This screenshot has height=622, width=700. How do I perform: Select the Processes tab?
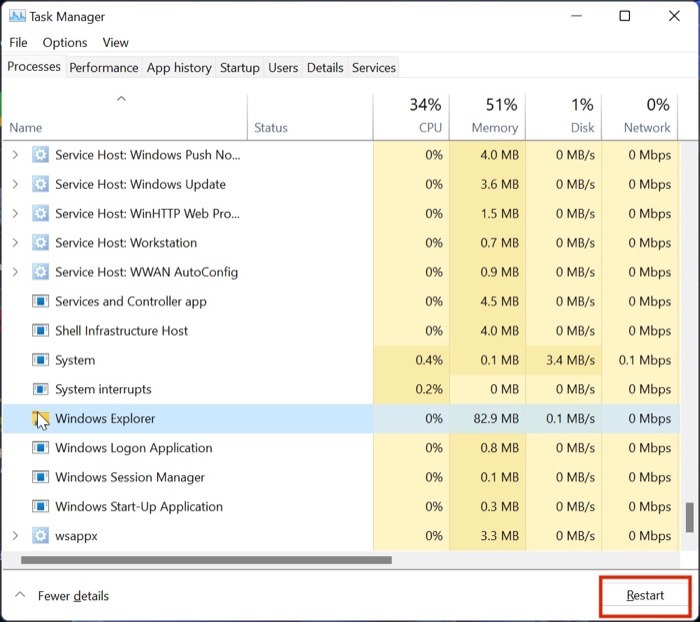pos(34,67)
